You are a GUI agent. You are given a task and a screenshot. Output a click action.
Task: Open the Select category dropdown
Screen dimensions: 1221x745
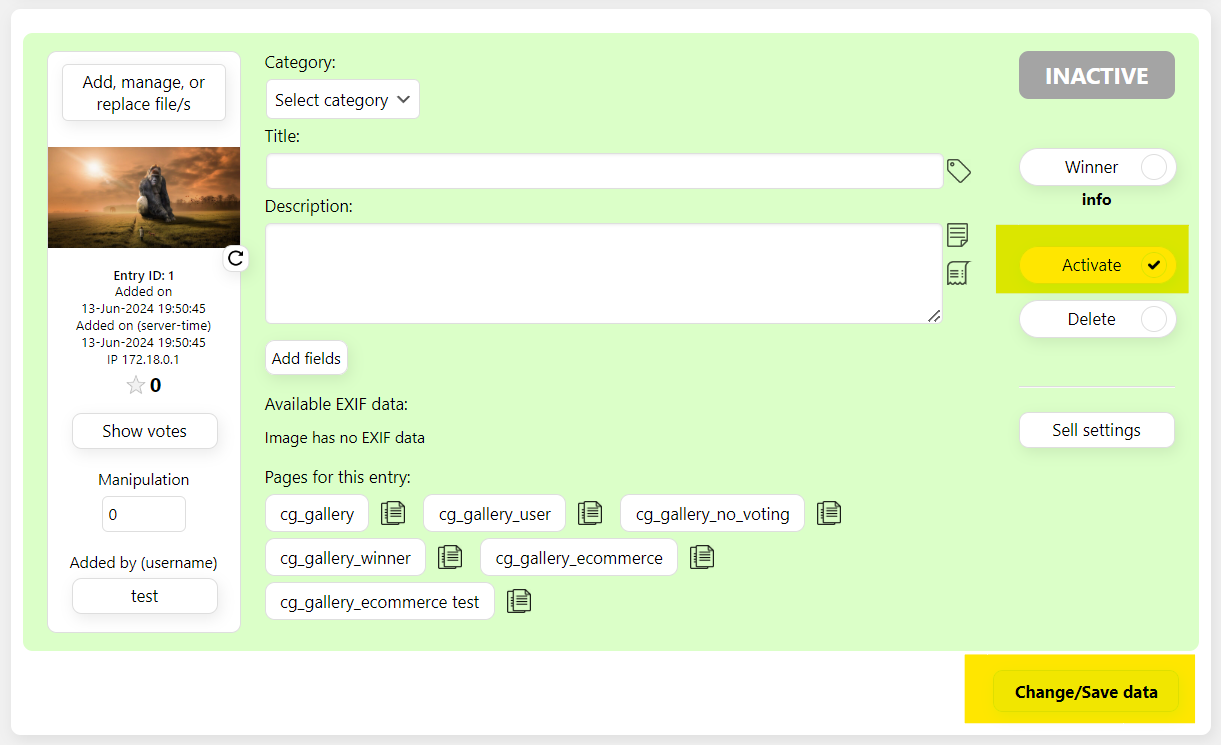pyautogui.click(x=342, y=100)
